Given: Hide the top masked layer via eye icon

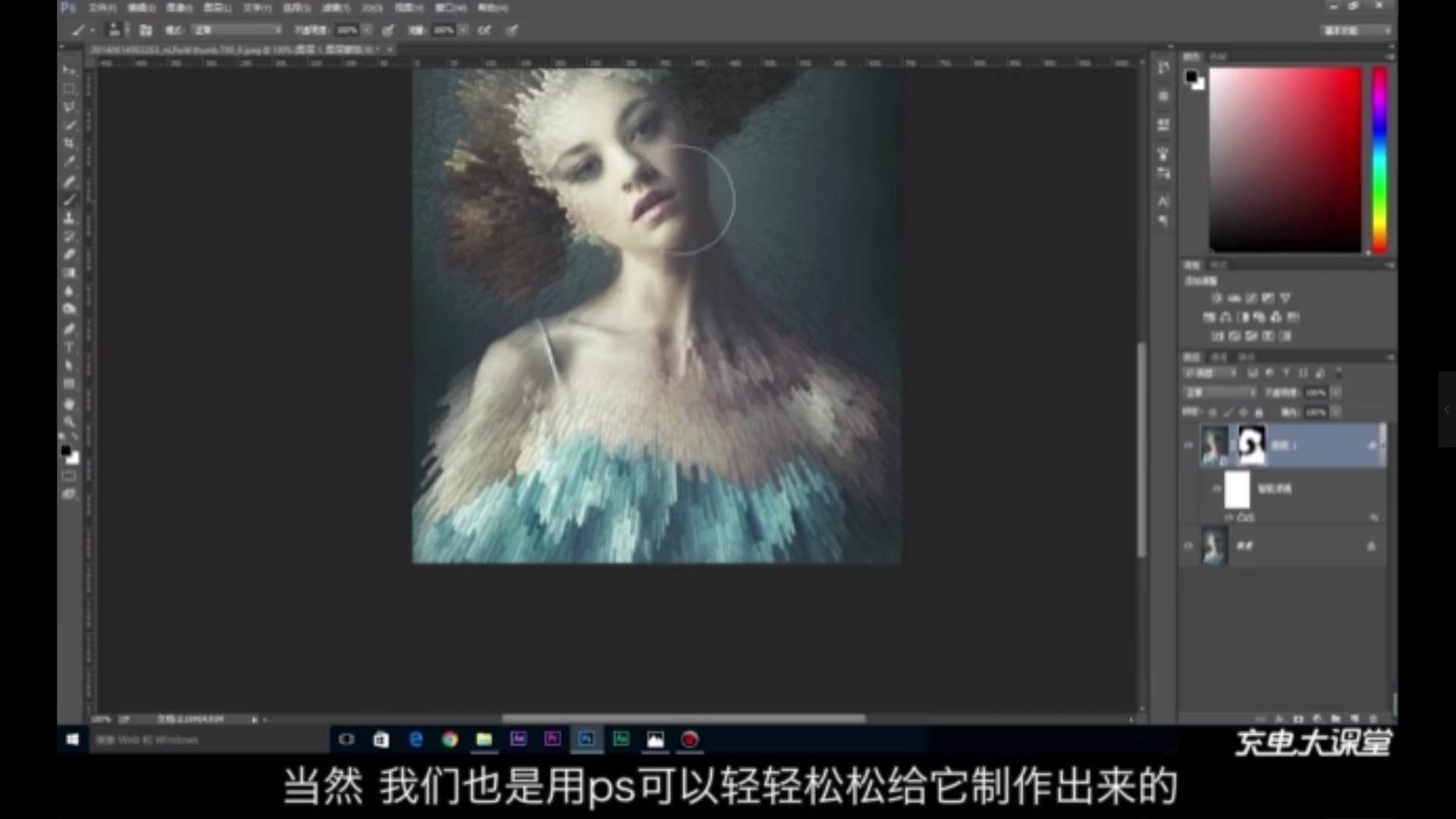Looking at the screenshot, I should point(1188,446).
